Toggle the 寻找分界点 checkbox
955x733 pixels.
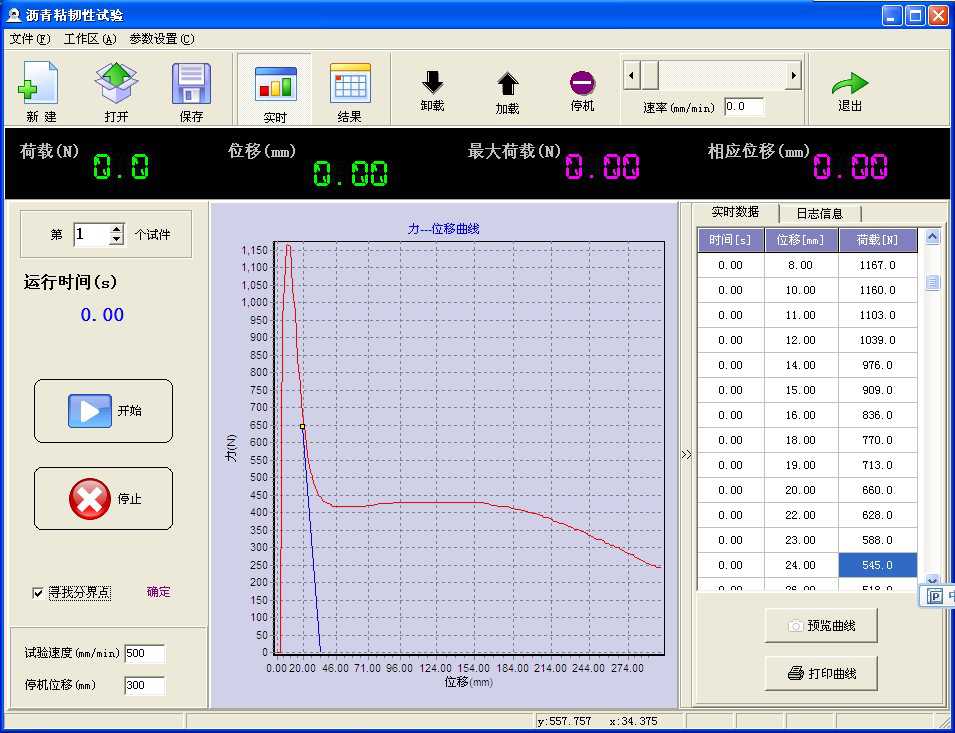click(x=38, y=592)
